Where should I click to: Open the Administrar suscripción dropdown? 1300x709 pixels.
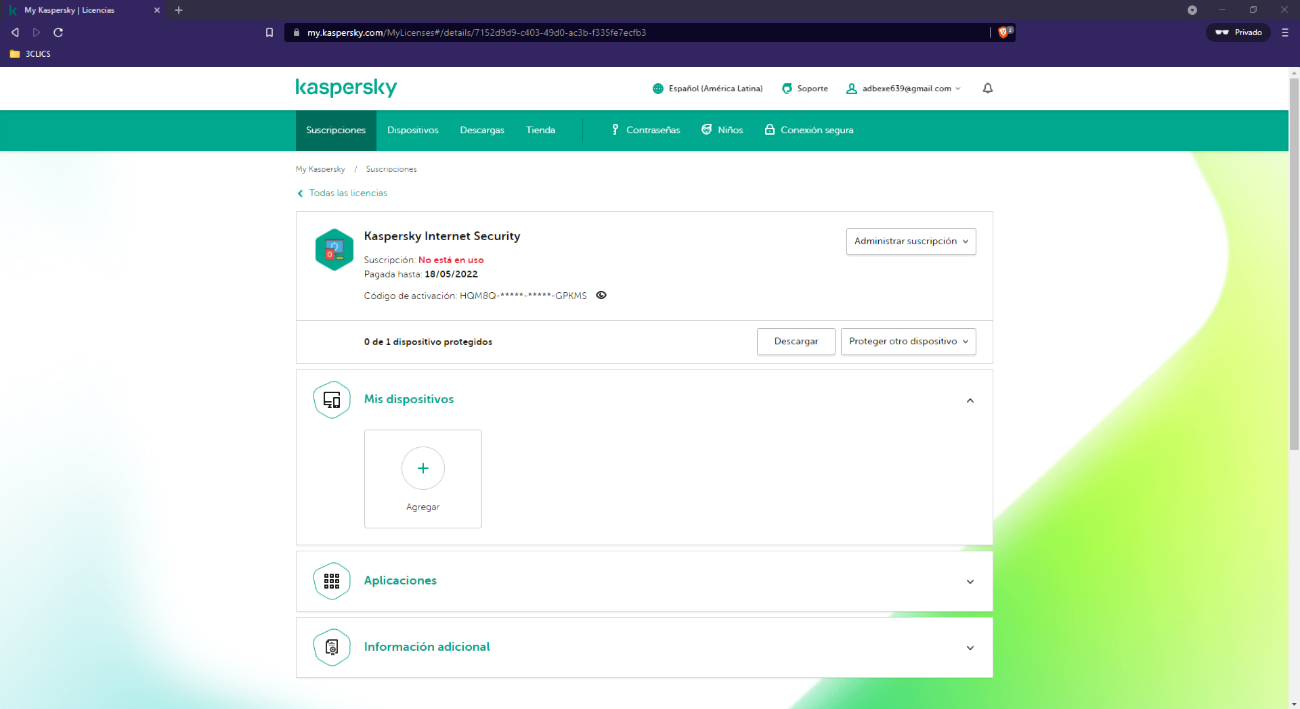point(910,241)
